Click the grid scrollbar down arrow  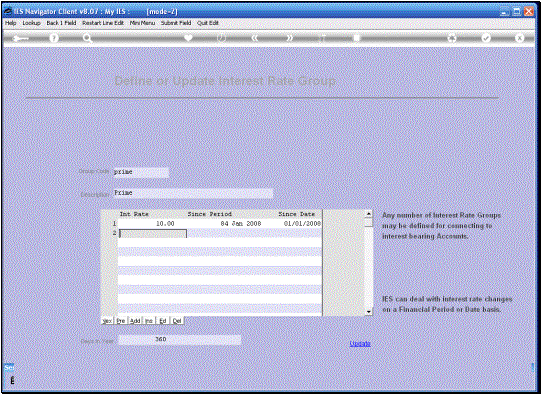(x=368, y=312)
